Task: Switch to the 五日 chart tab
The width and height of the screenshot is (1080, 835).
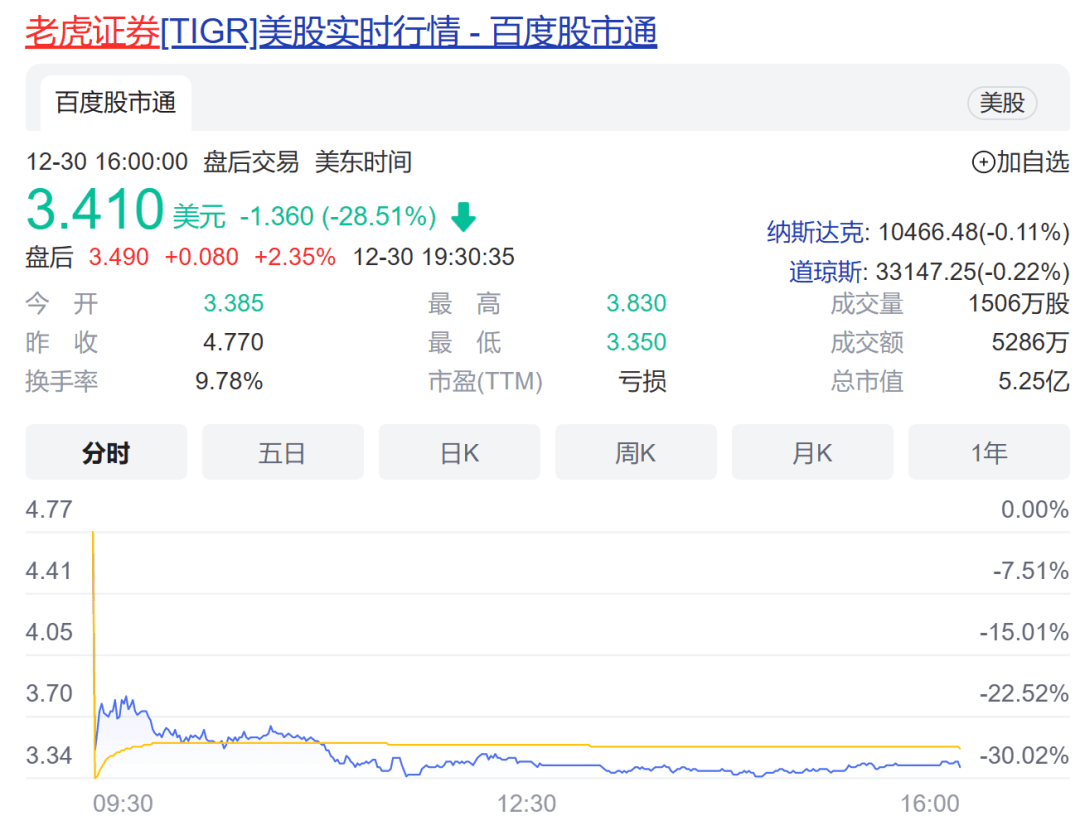Action: pos(282,453)
